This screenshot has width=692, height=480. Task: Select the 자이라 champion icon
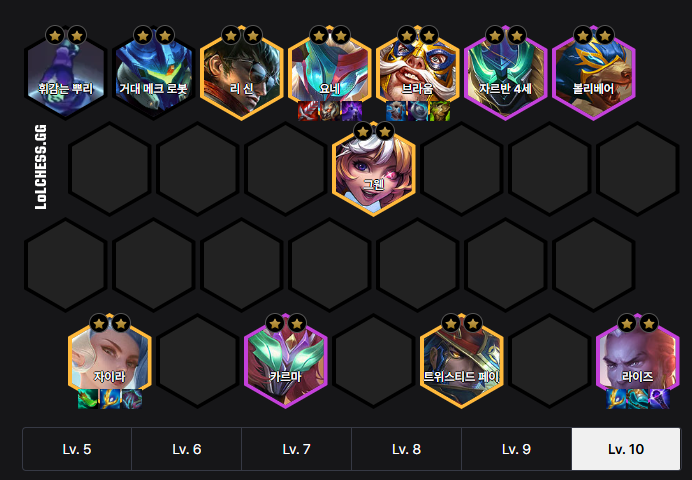tap(109, 362)
